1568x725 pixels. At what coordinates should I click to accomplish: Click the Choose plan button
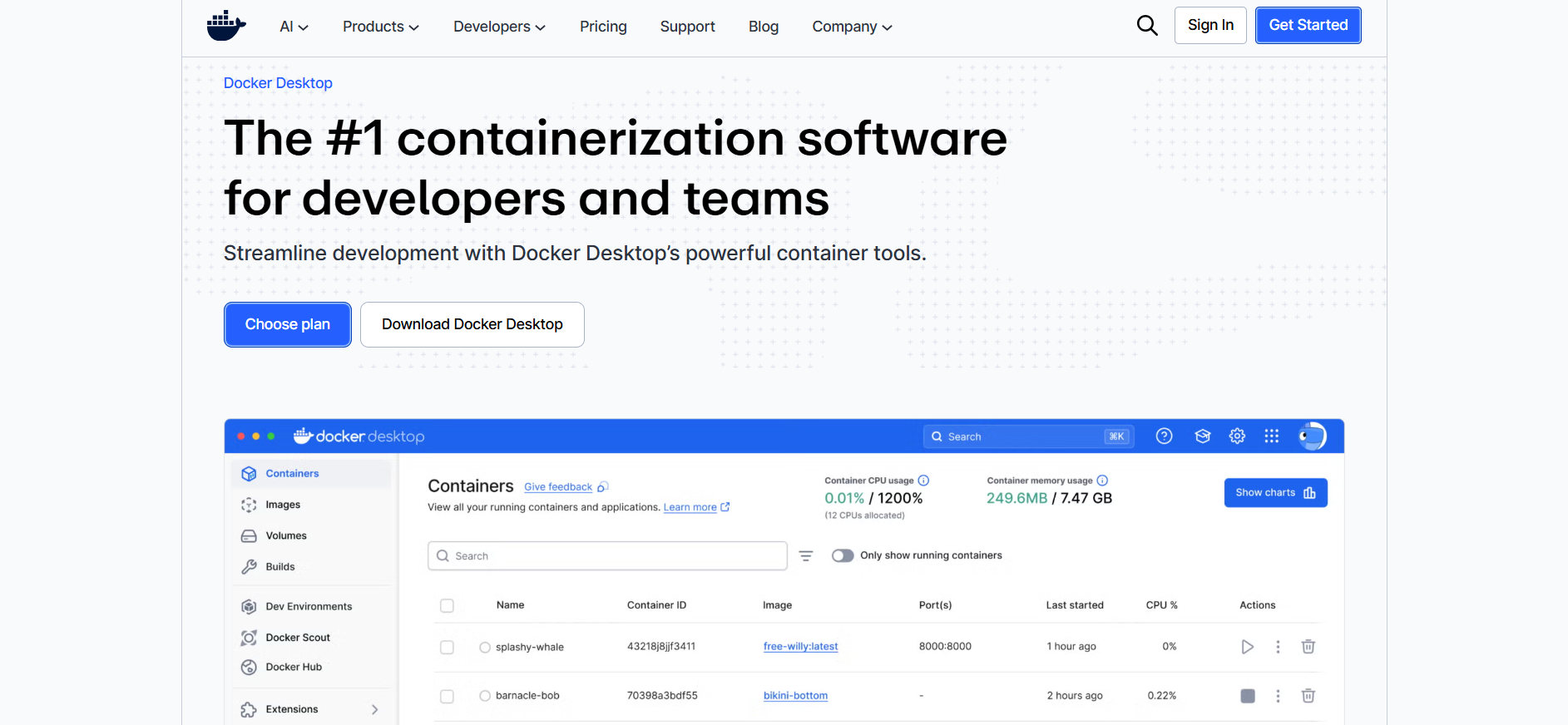pyautogui.click(x=288, y=324)
